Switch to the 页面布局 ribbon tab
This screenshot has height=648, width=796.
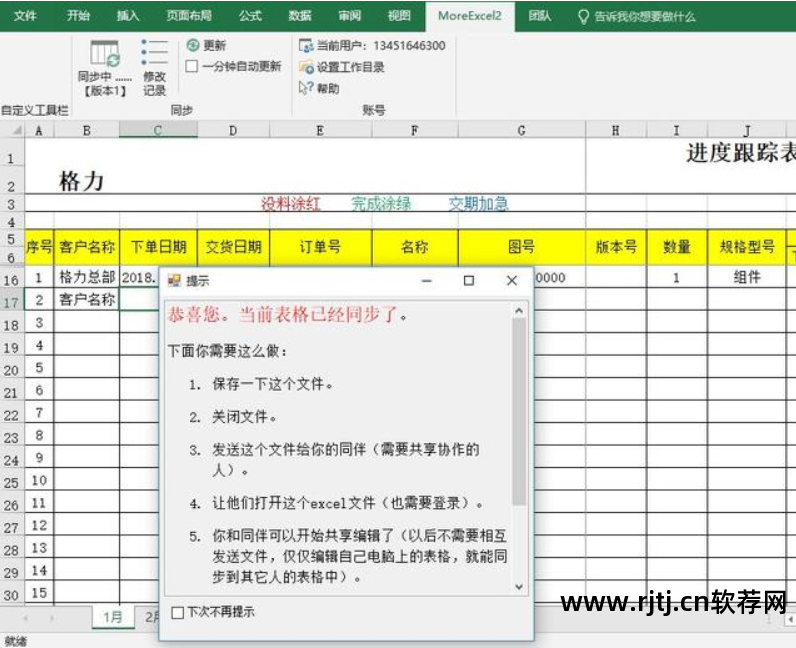pos(189,16)
